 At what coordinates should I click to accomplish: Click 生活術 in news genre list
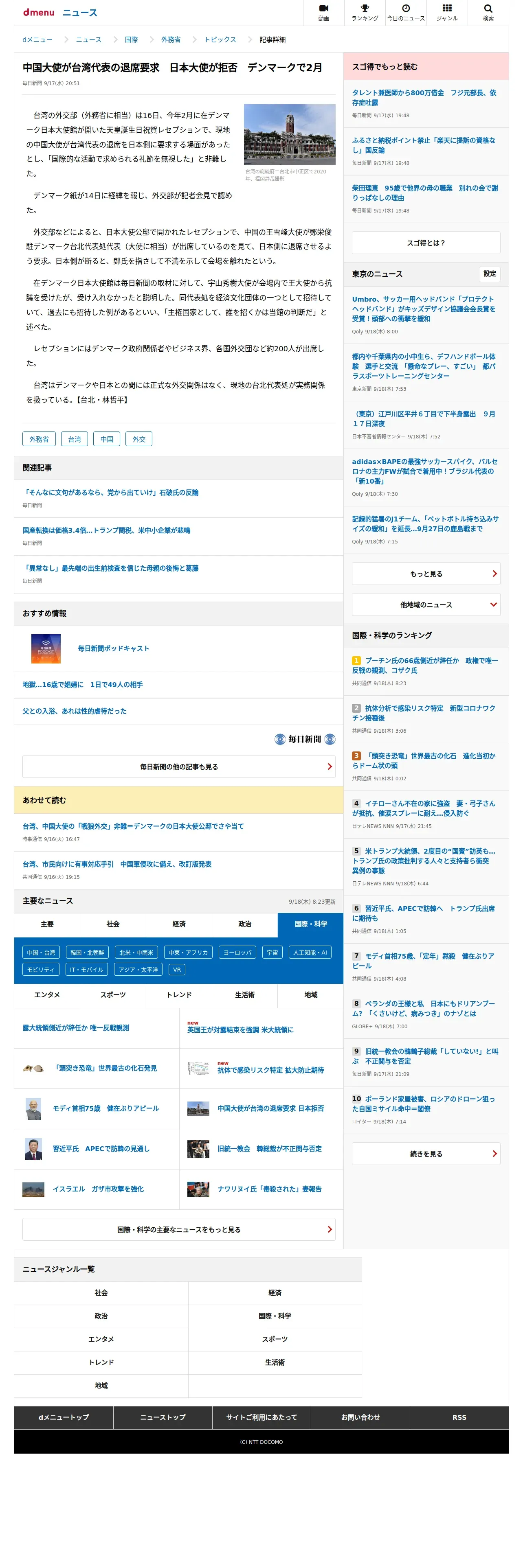(275, 1362)
